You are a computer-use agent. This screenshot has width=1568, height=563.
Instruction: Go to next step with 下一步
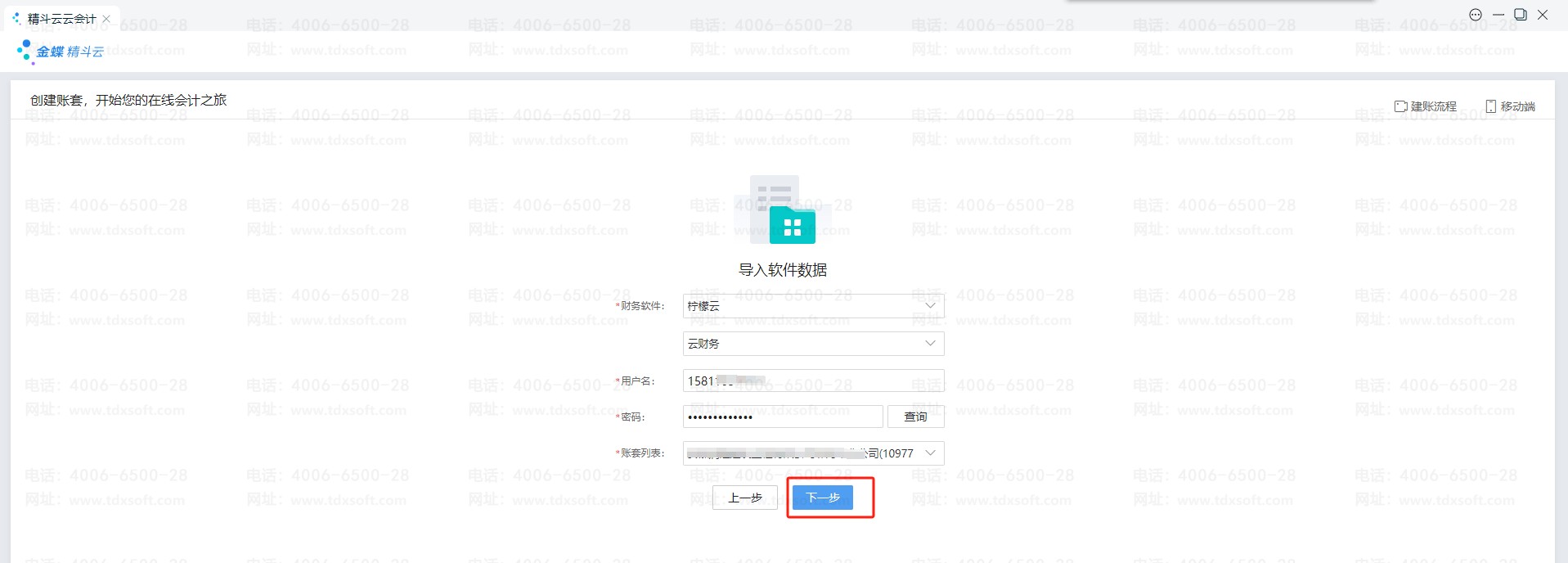[823, 498]
